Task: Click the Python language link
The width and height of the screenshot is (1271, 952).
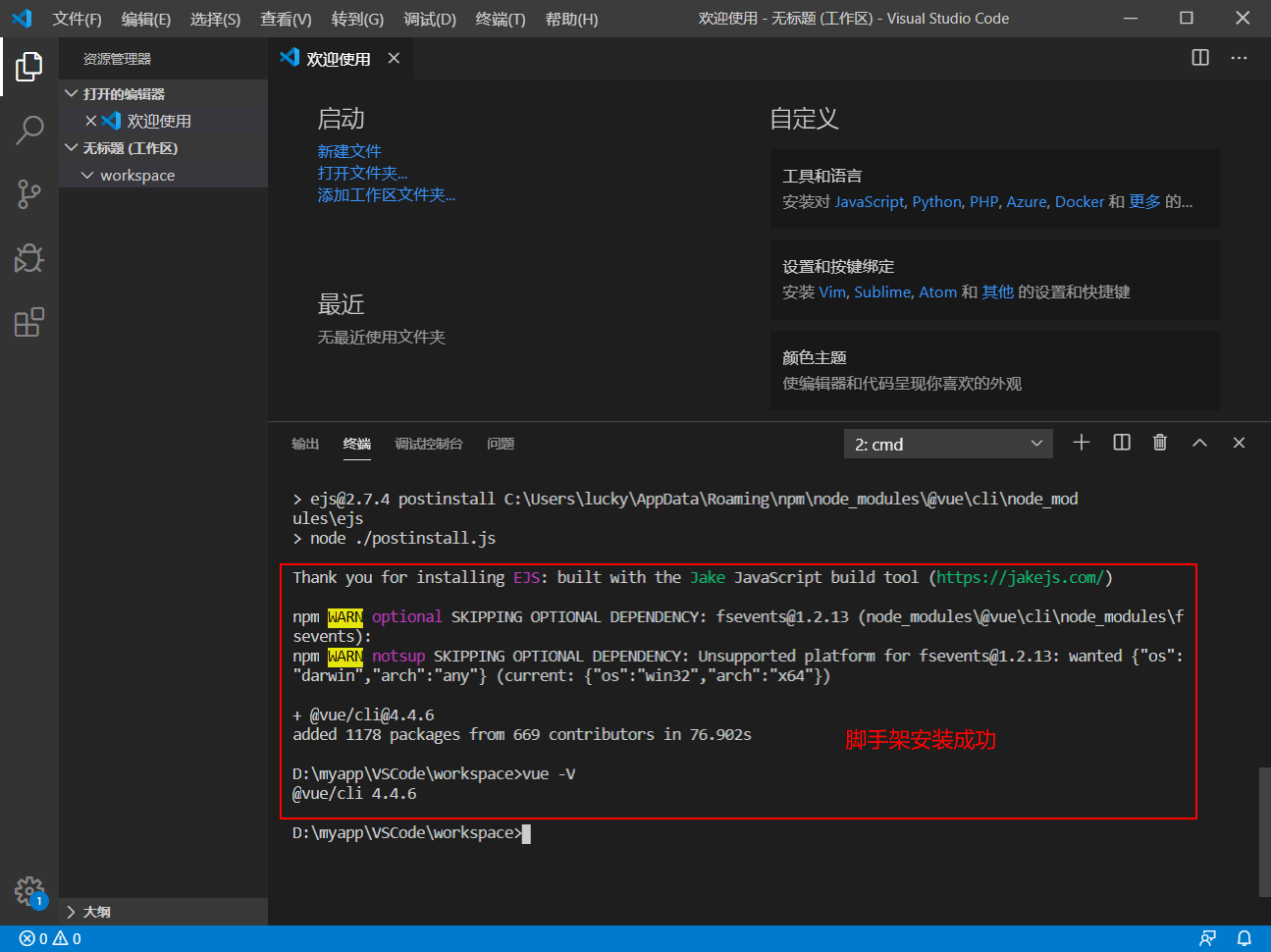Action: (x=937, y=201)
